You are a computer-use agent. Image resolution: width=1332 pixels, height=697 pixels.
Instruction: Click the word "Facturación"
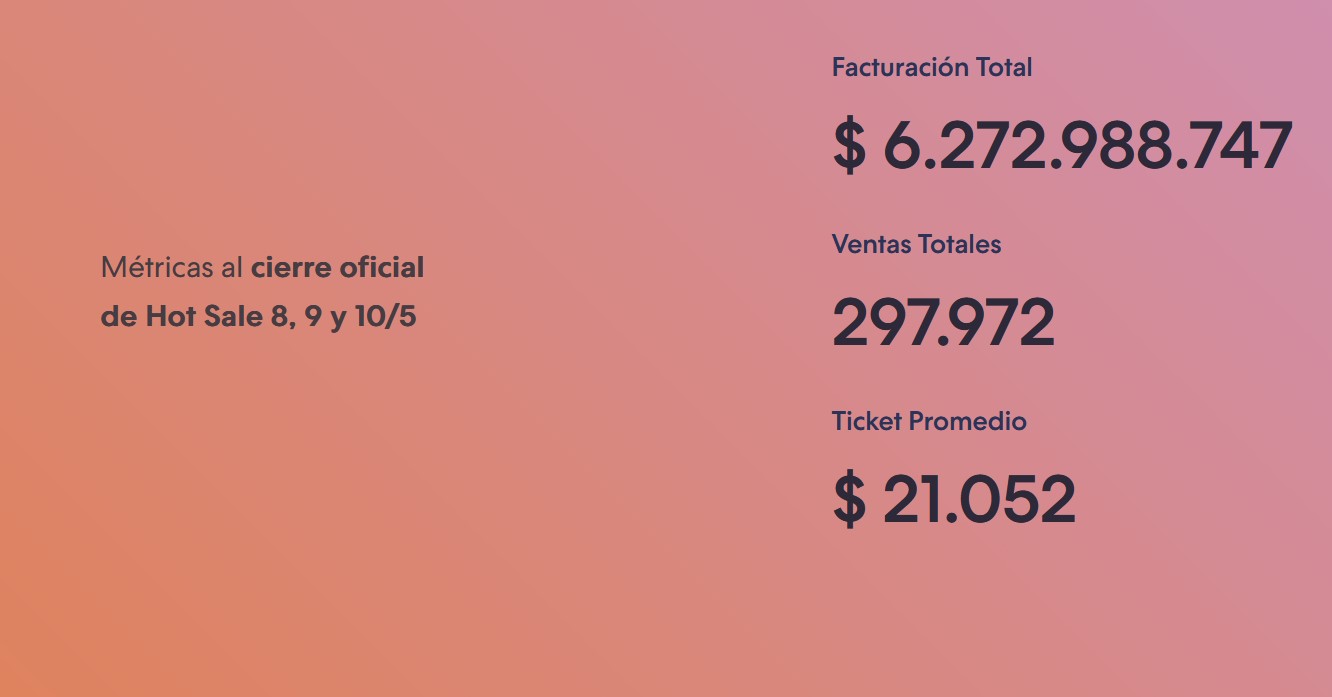(x=901, y=68)
